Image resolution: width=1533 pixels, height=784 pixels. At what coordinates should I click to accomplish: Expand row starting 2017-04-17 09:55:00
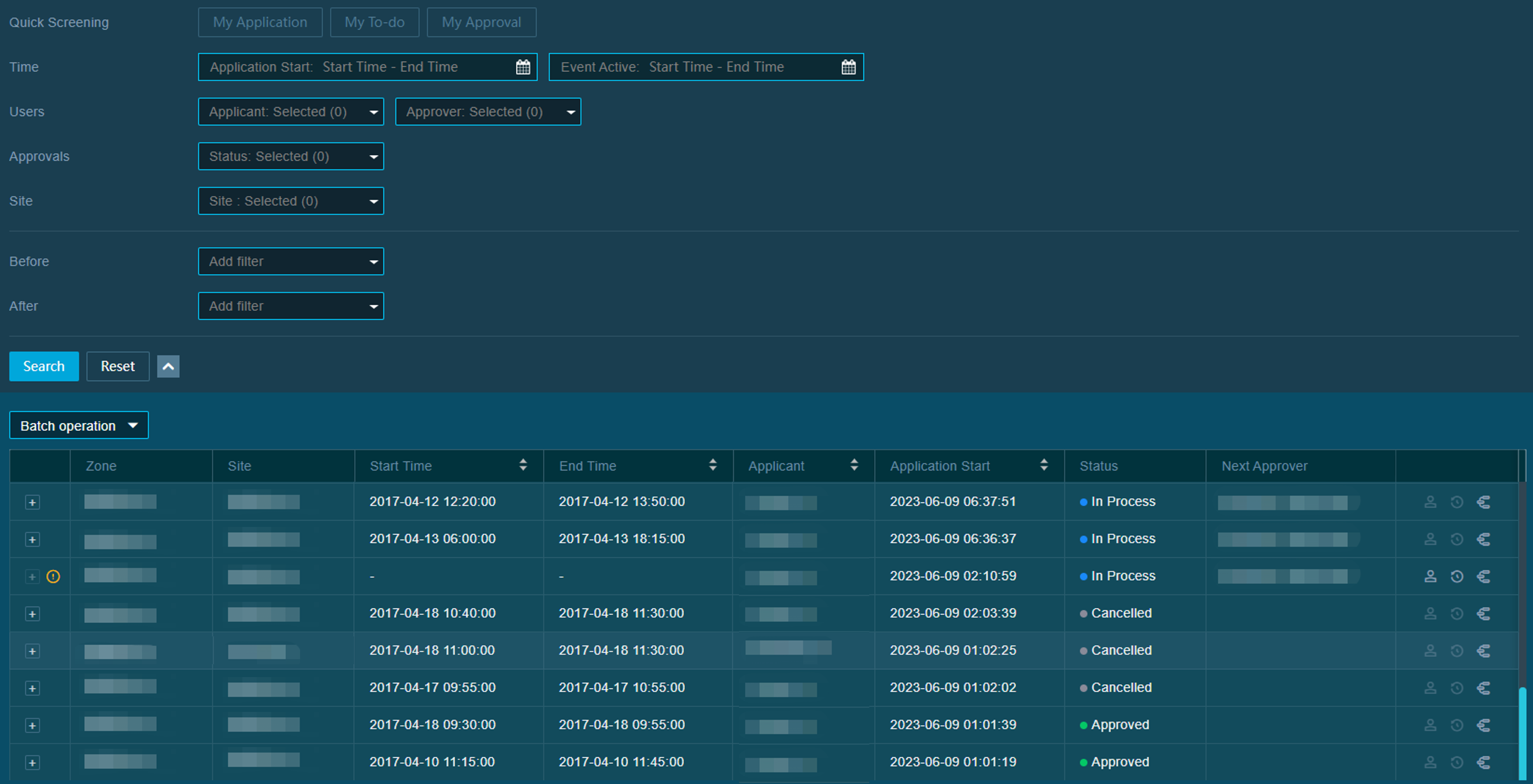[33, 688]
